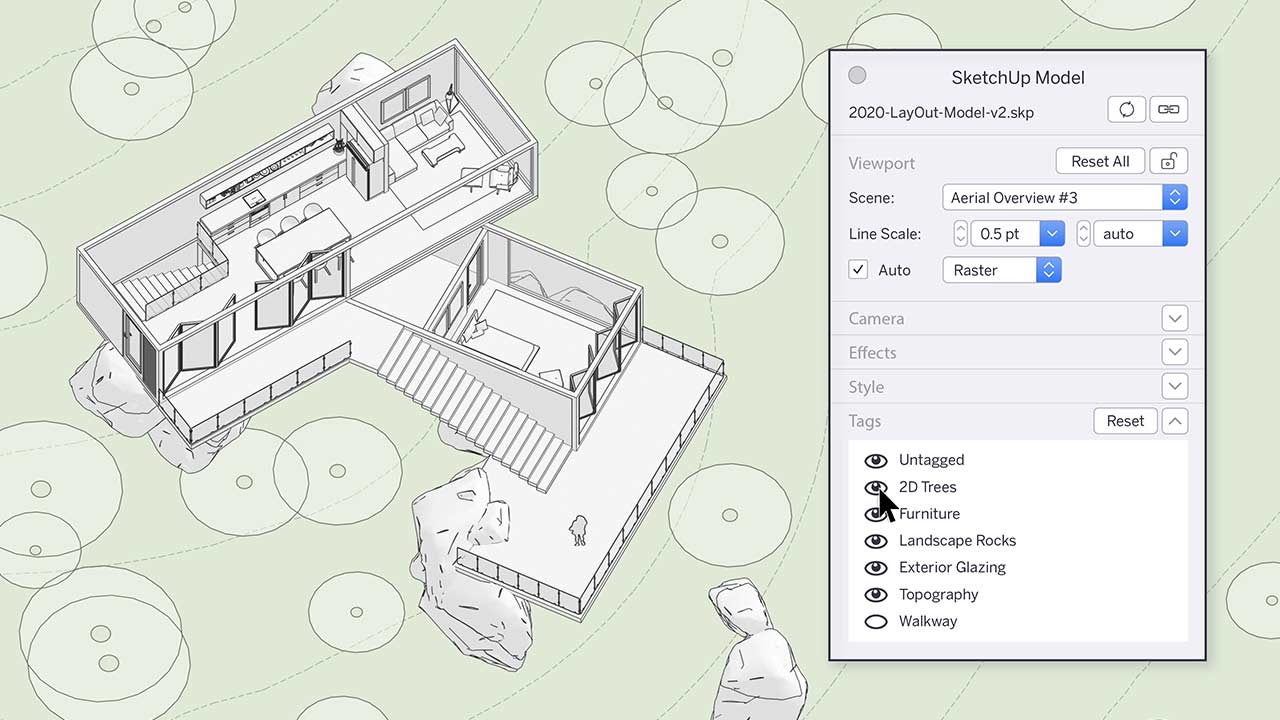
Task: Expand the Camera section
Action: [x=1174, y=319]
